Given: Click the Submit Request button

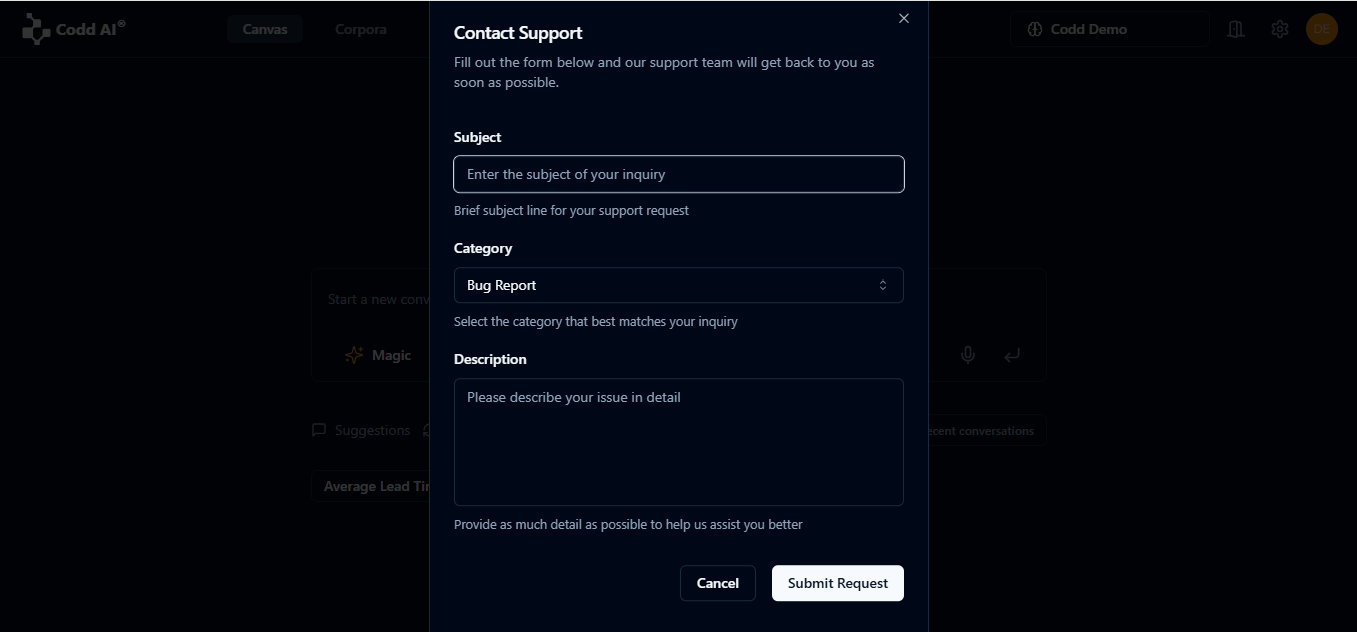Looking at the screenshot, I should click(837, 583).
